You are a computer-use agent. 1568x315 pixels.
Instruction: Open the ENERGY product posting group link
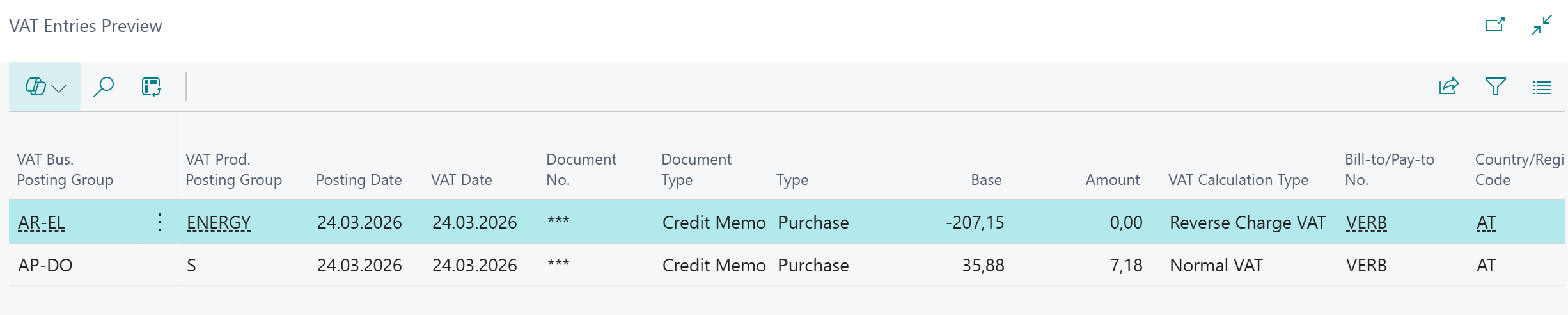coord(219,223)
